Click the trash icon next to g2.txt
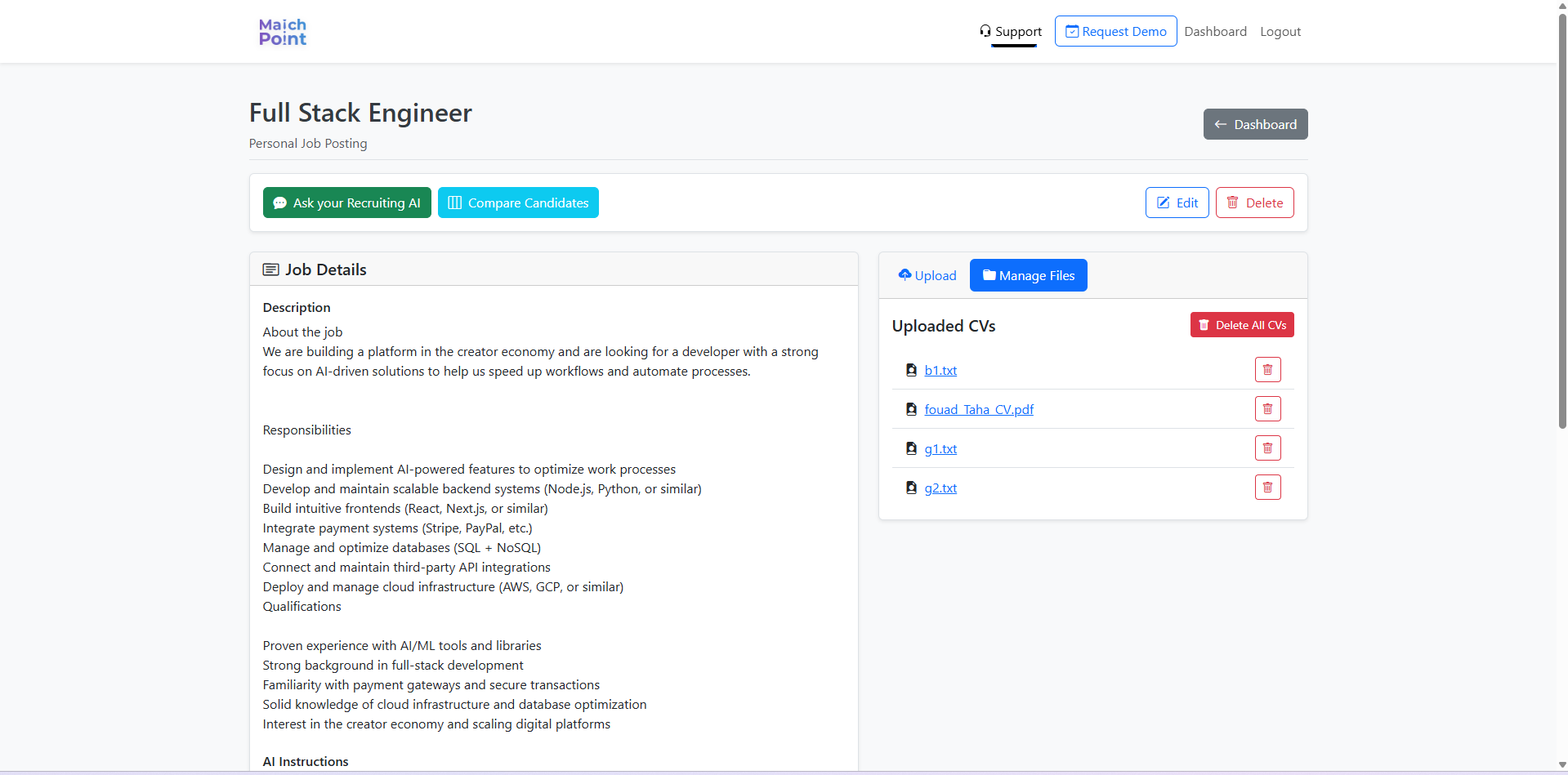 point(1267,487)
